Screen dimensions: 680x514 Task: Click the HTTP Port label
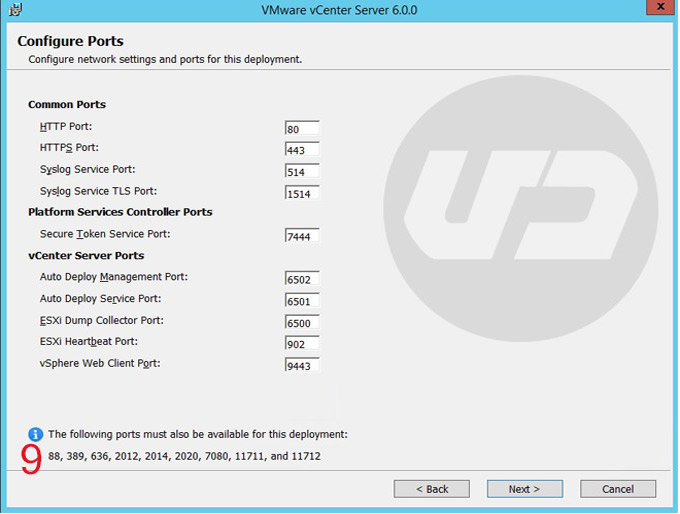pos(66,127)
